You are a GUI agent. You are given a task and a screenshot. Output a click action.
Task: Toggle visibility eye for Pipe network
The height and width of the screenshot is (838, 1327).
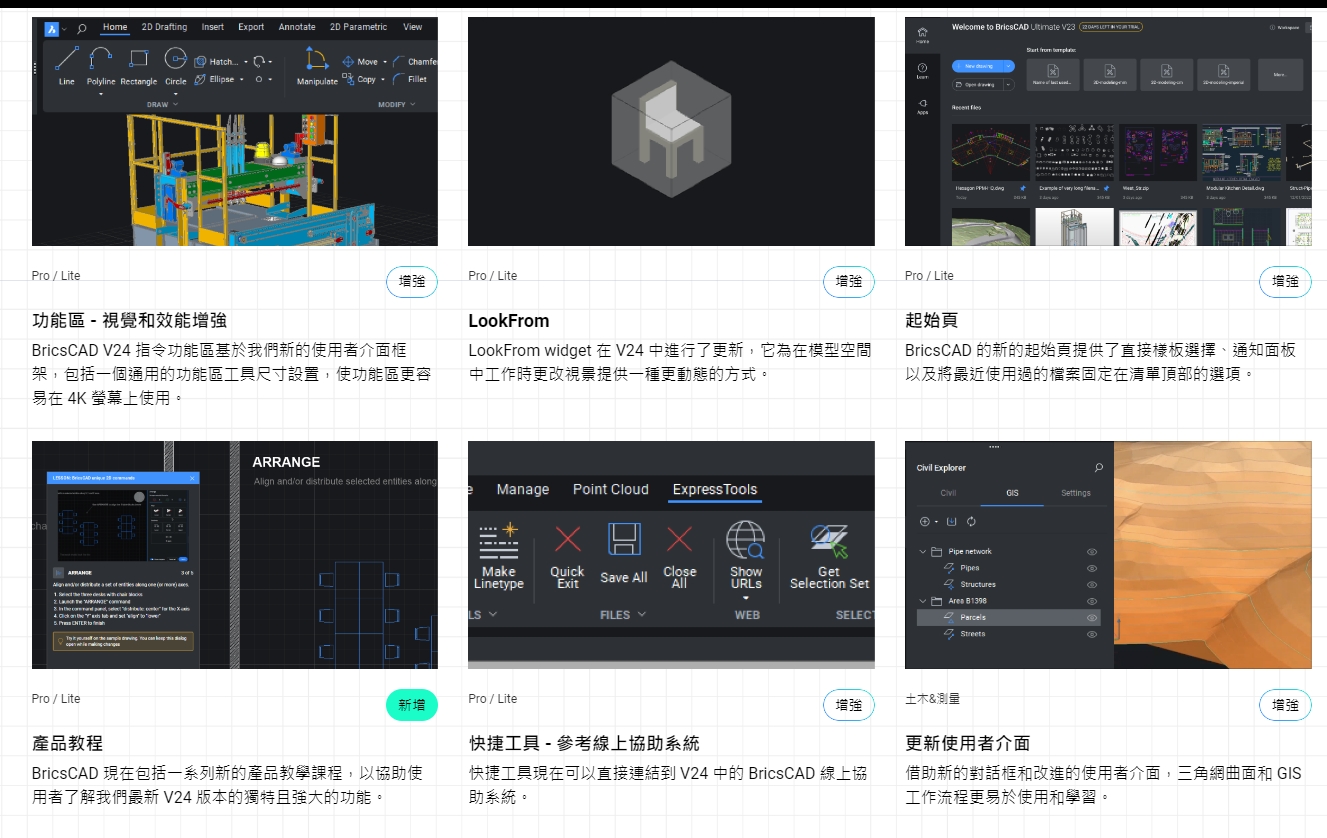click(x=1092, y=552)
